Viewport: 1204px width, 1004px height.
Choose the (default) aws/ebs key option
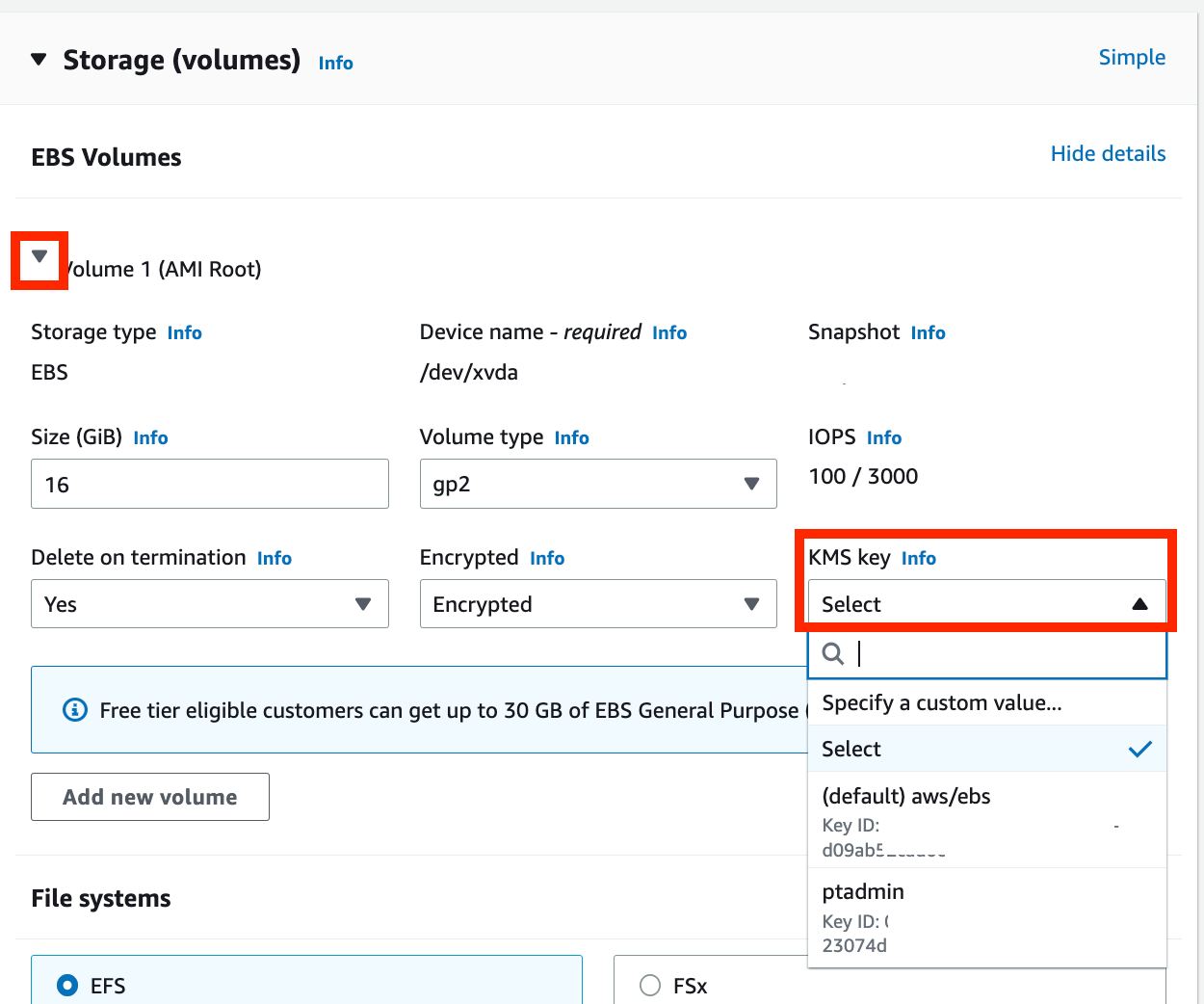tap(905, 797)
